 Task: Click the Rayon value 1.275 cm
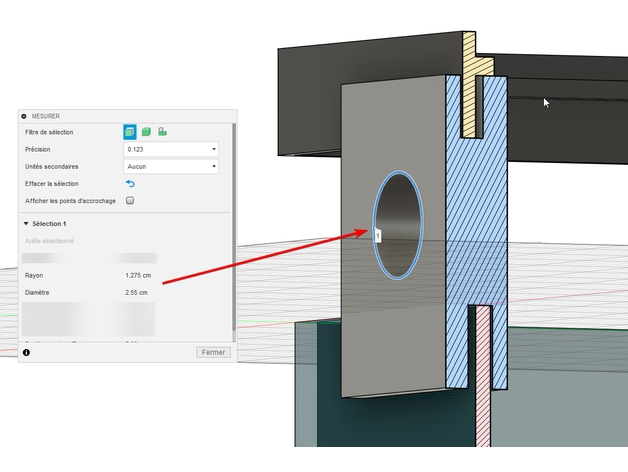pos(137,275)
